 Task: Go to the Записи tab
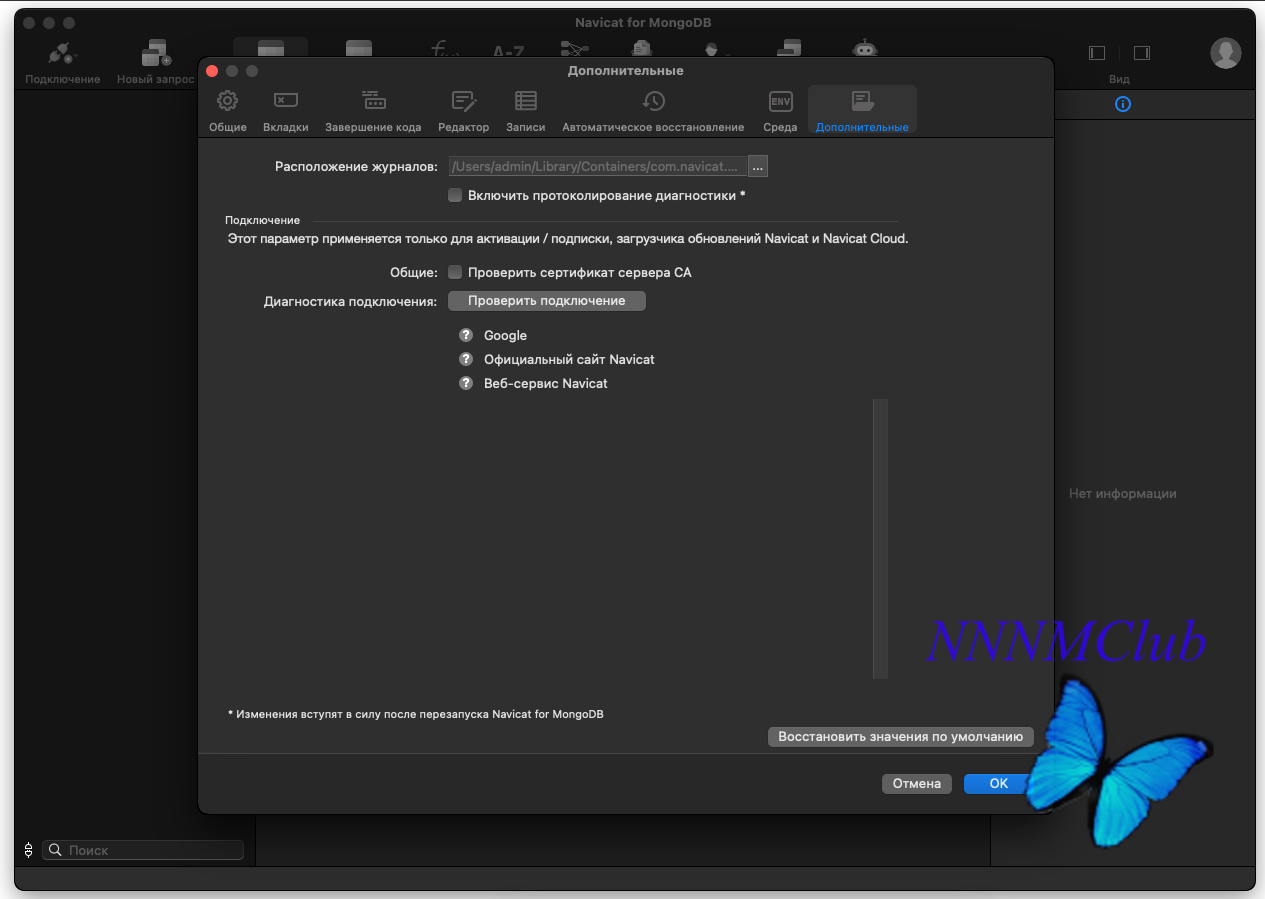click(526, 111)
